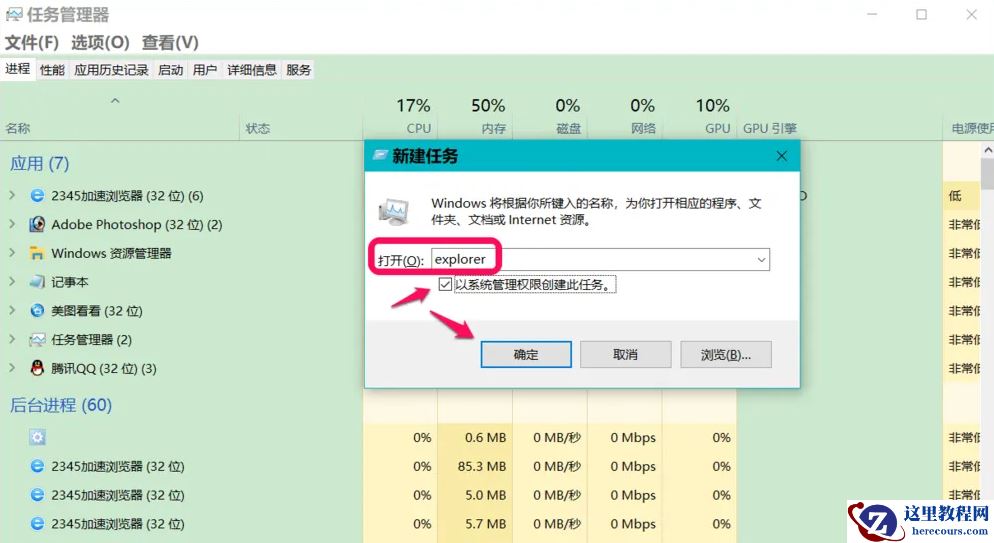Expand the Windows 资源管理器 entry
Viewport: 994px width, 543px height.
pos(12,253)
